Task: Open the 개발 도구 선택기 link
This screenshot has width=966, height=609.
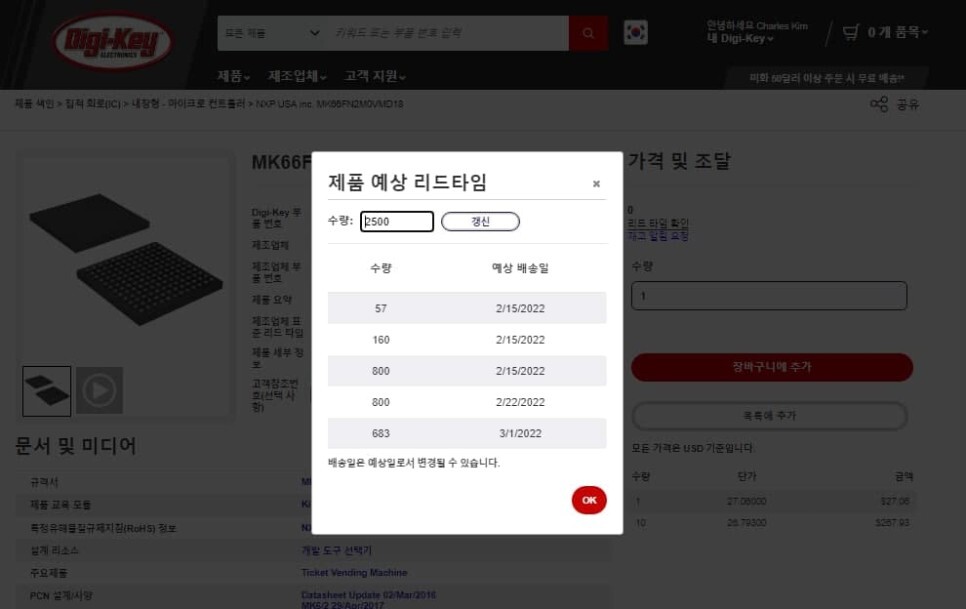Action: (x=336, y=550)
